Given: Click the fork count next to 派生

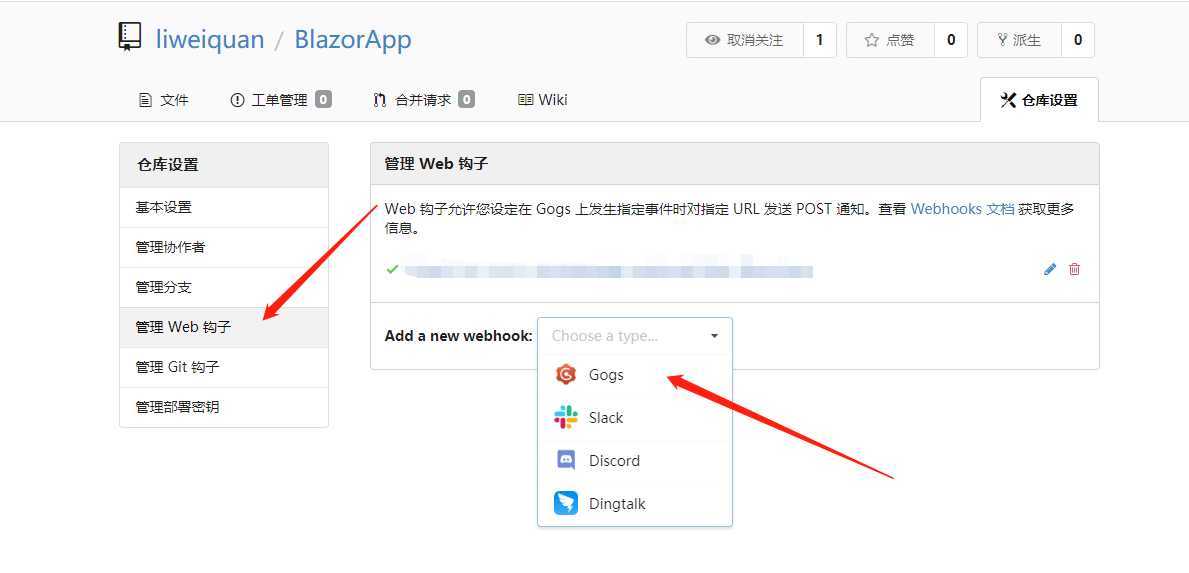Looking at the screenshot, I should coord(1078,40).
